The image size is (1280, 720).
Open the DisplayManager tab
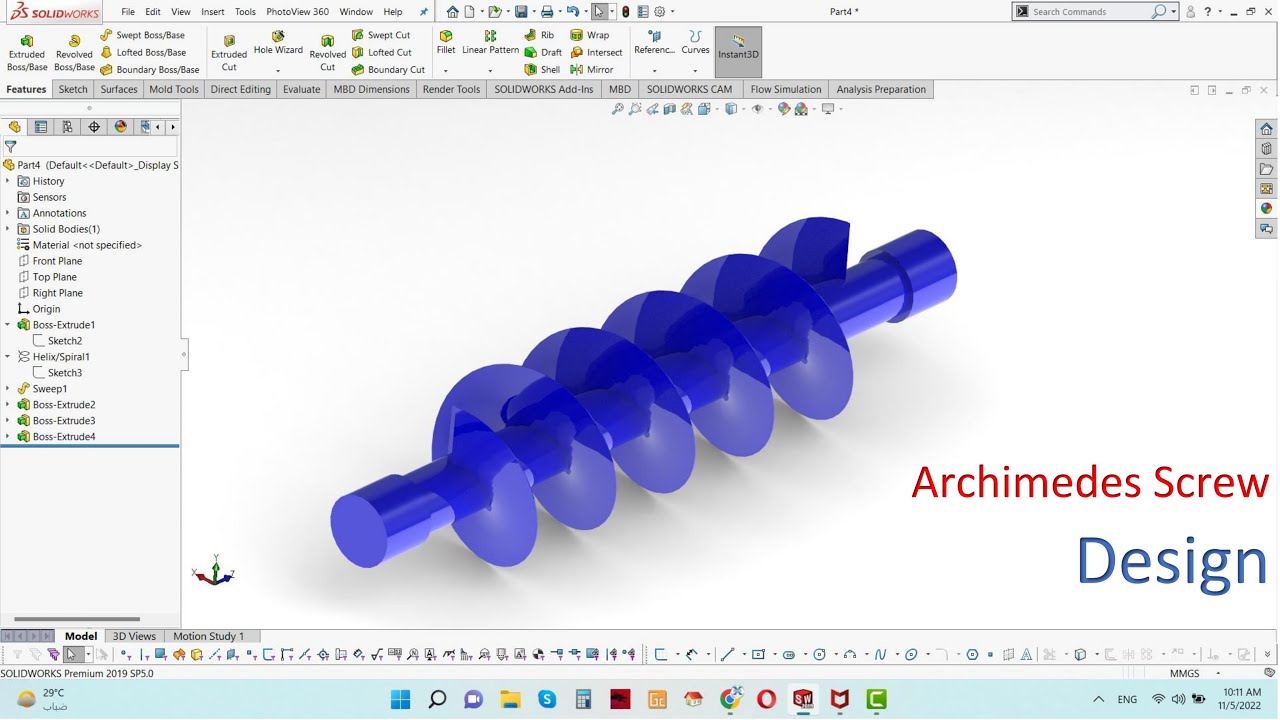(x=121, y=127)
